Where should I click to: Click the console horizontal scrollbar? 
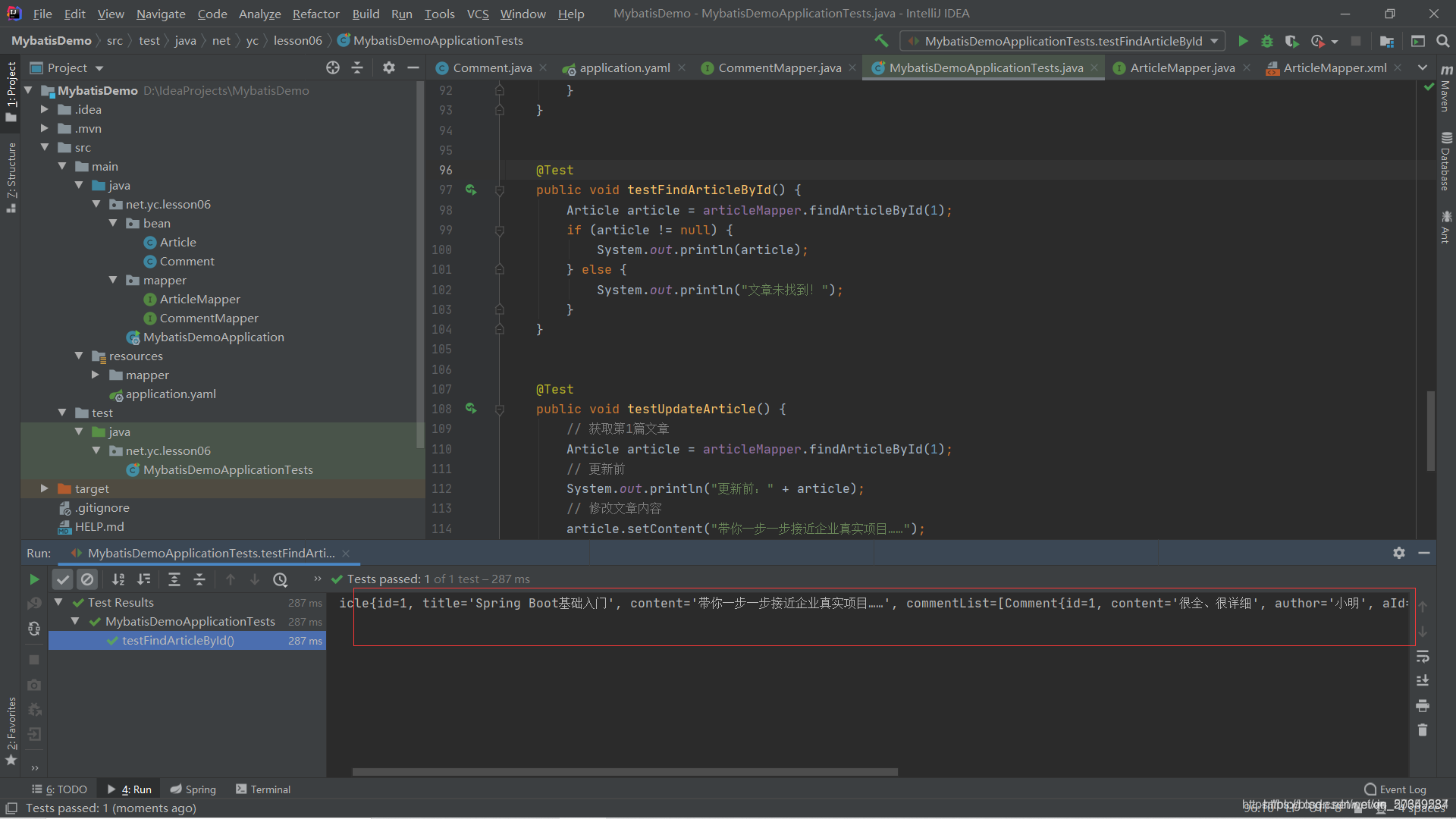click(x=625, y=772)
